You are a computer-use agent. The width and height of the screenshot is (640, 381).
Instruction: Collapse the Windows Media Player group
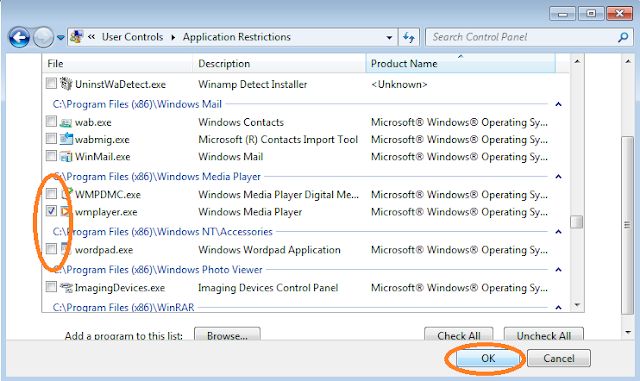[558, 177]
